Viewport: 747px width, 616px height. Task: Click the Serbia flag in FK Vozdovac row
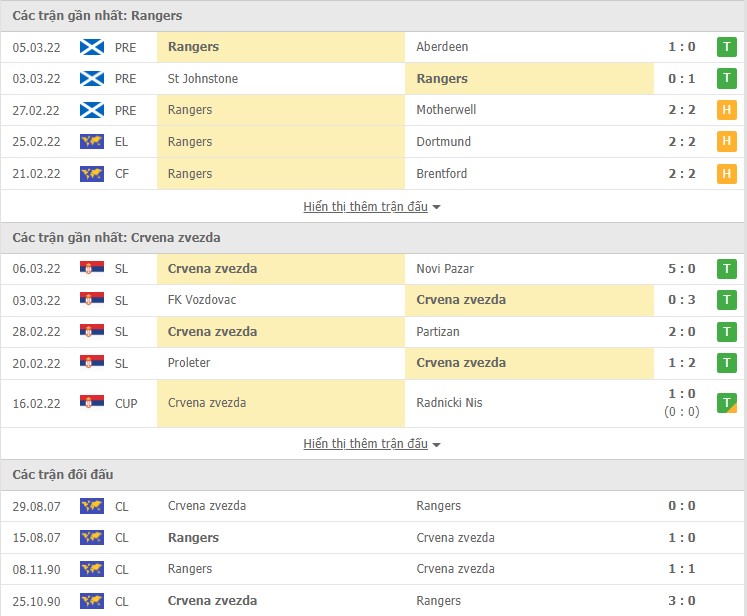point(92,300)
